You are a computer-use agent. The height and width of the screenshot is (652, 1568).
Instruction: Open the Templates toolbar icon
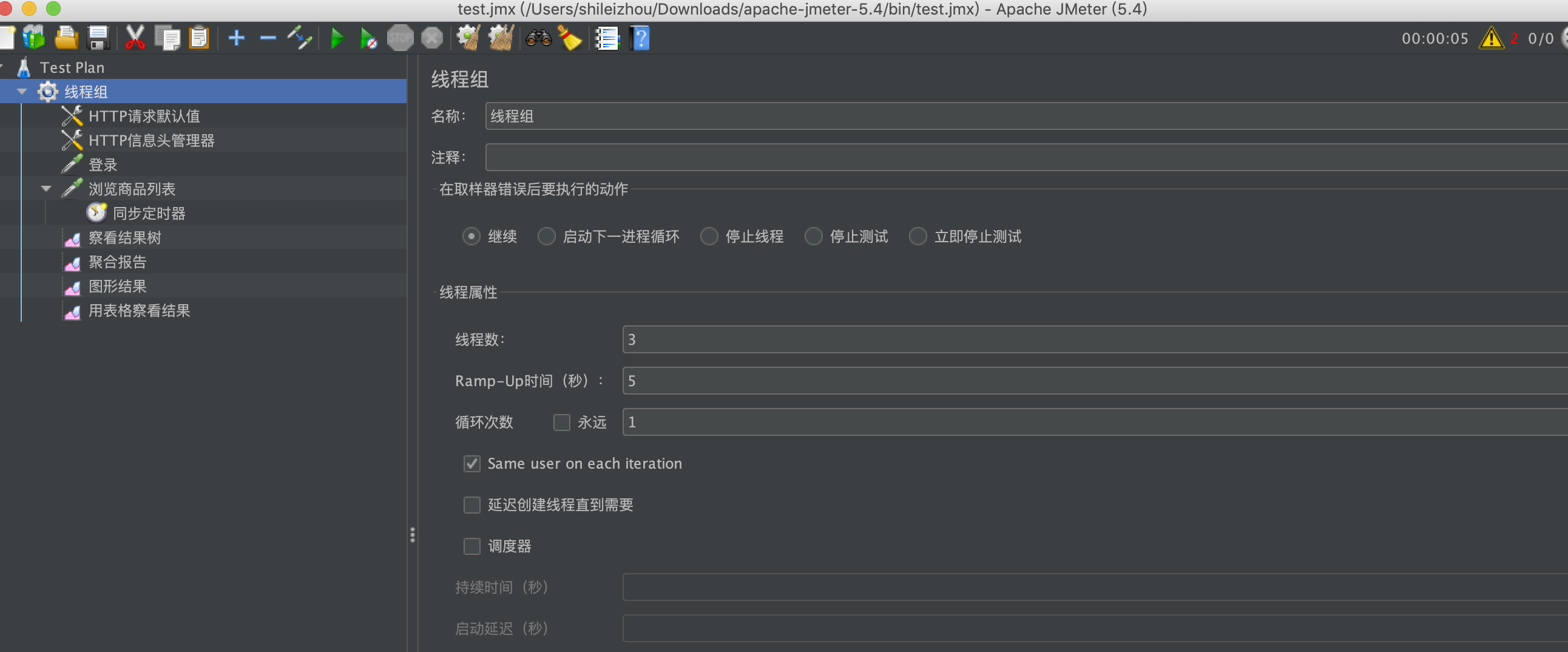(x=34, y=38)
